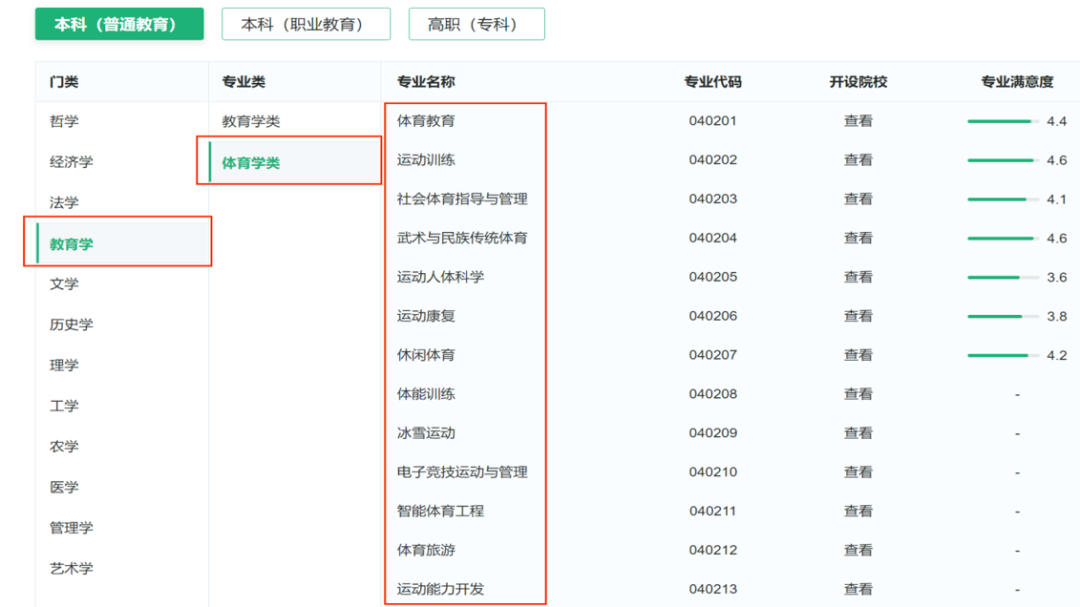Select 工学 from the category list

click(x=64, y=406)
